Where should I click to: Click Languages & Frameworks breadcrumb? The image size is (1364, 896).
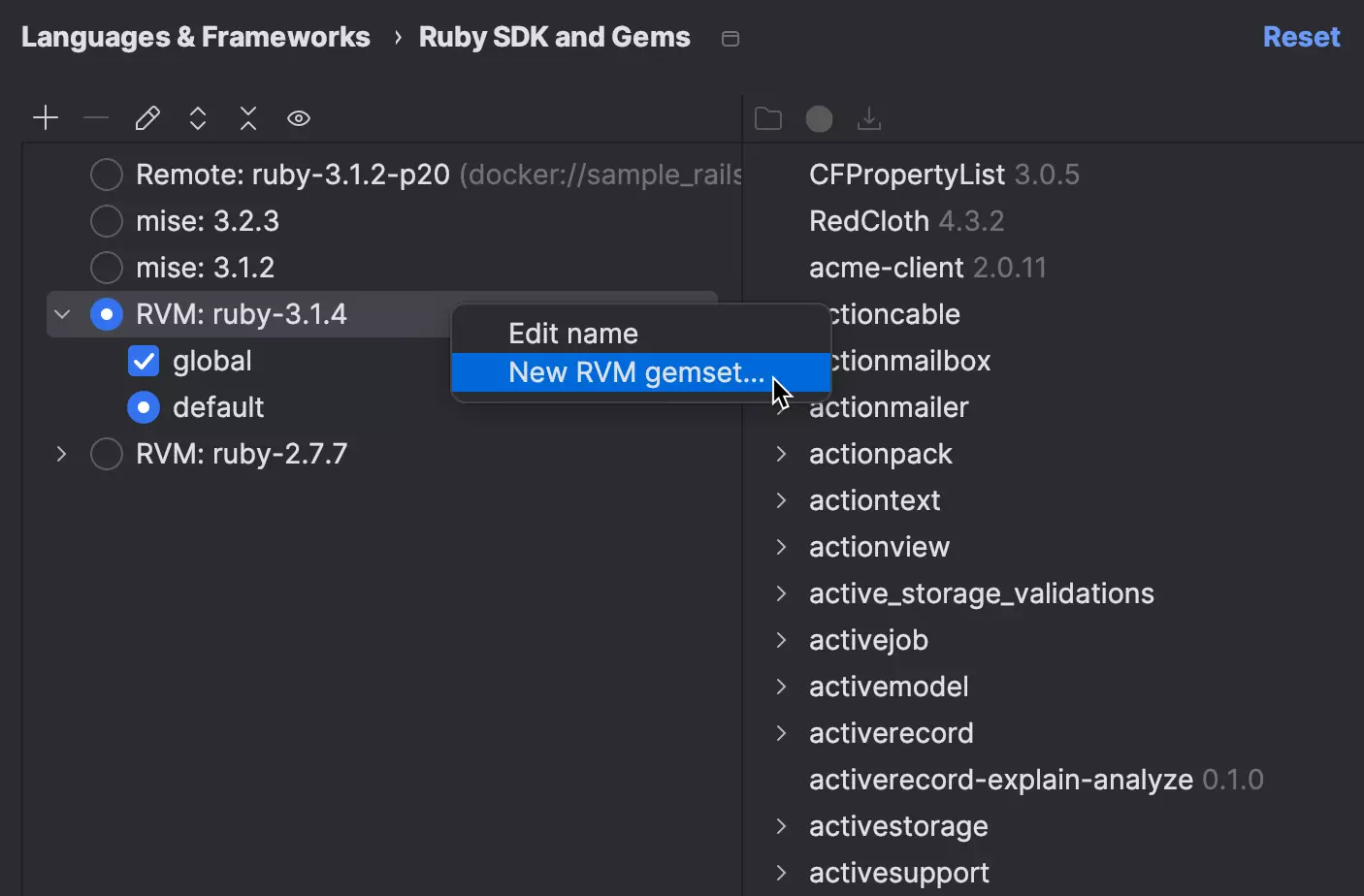pyautogui.click(x=196, y=38)
